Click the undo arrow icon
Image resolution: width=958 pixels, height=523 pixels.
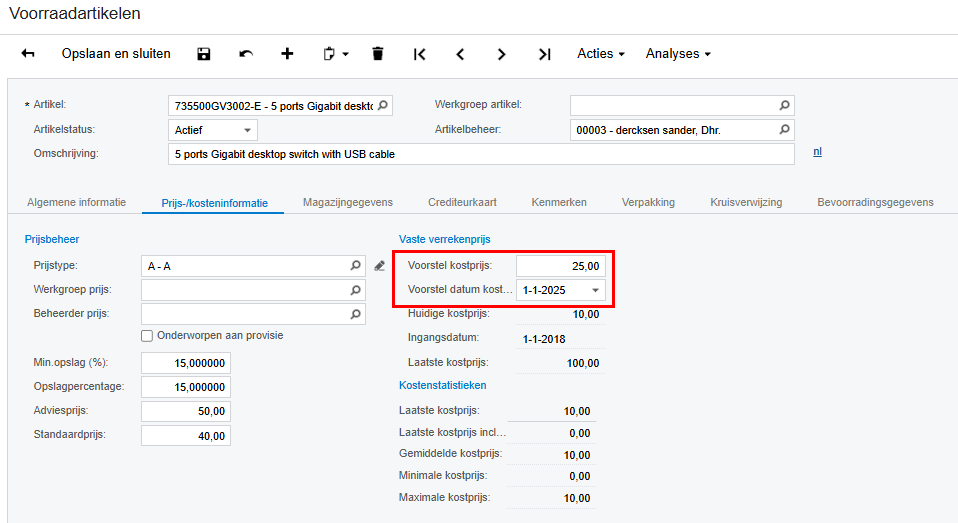coord(246,54)
